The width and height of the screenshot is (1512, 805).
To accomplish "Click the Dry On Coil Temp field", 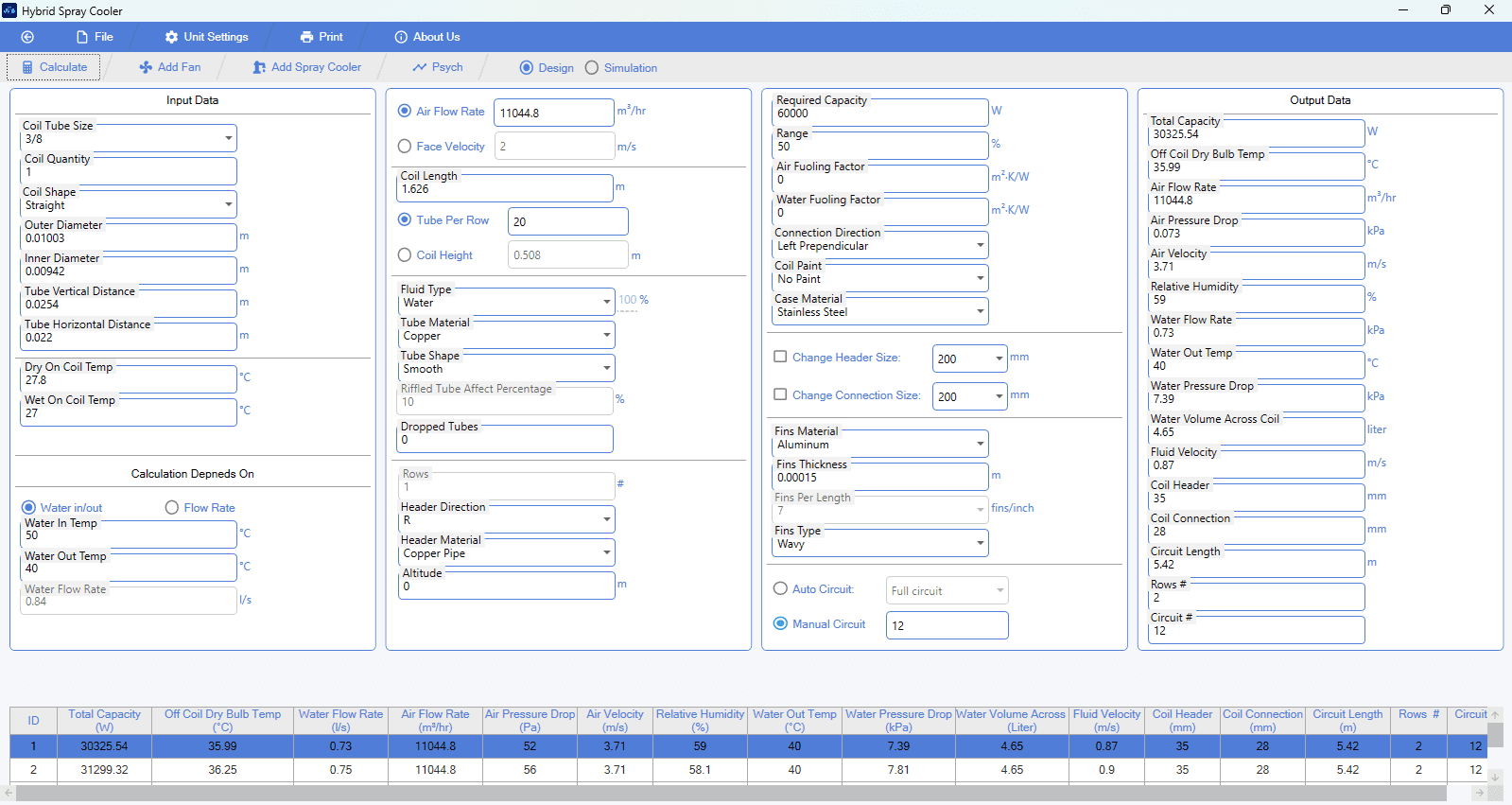I will point(129,379).
